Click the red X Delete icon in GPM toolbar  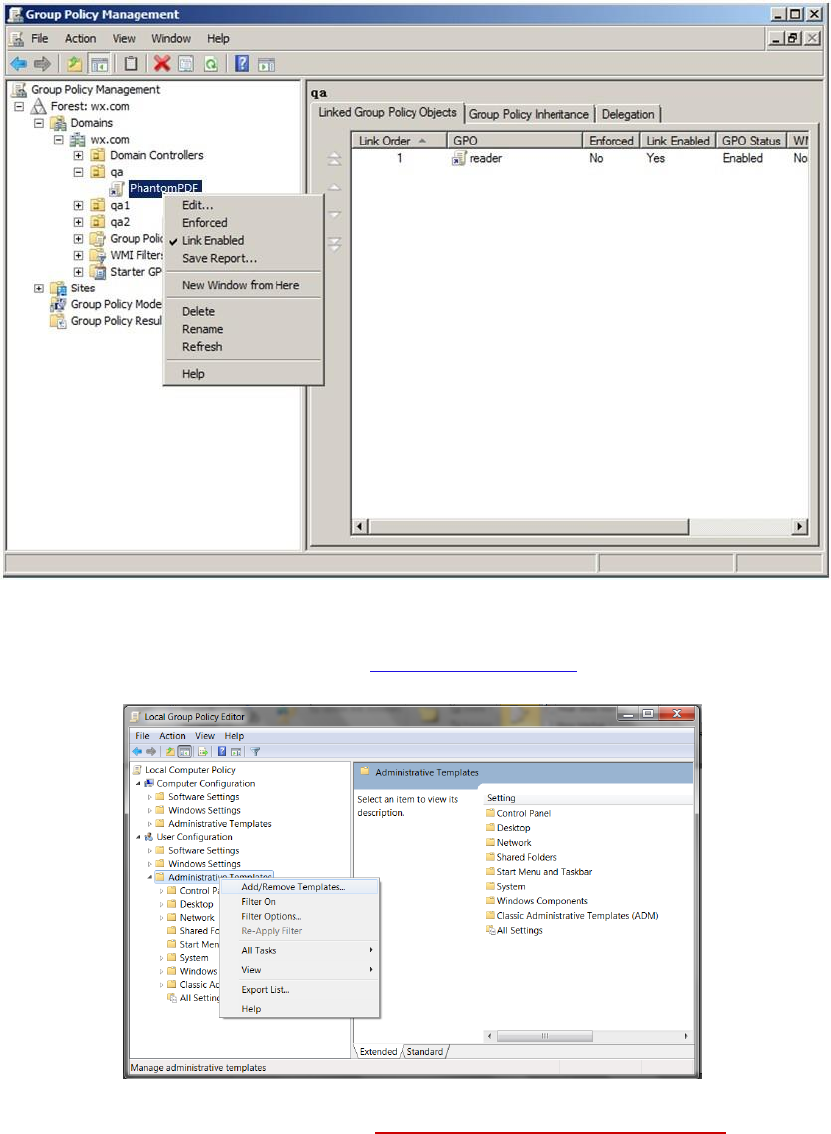point(162,64)
